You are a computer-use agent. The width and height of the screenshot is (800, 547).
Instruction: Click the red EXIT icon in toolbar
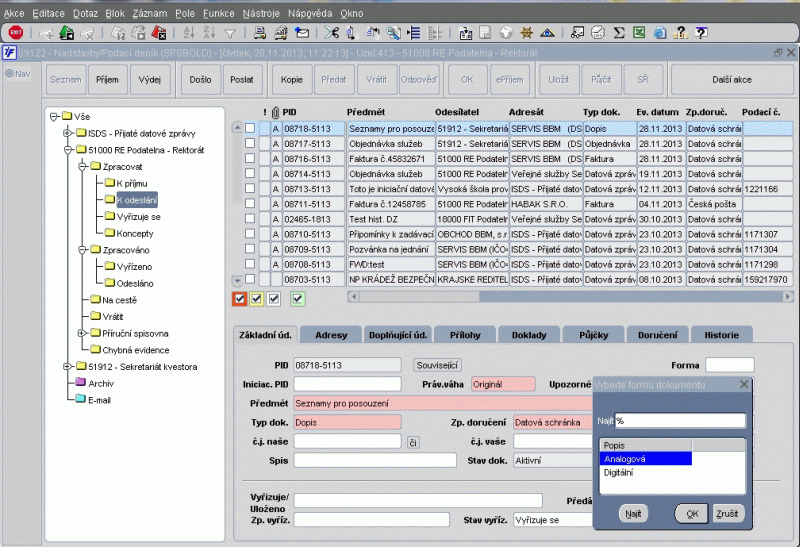pyautogui.click(x=14, y=33)
